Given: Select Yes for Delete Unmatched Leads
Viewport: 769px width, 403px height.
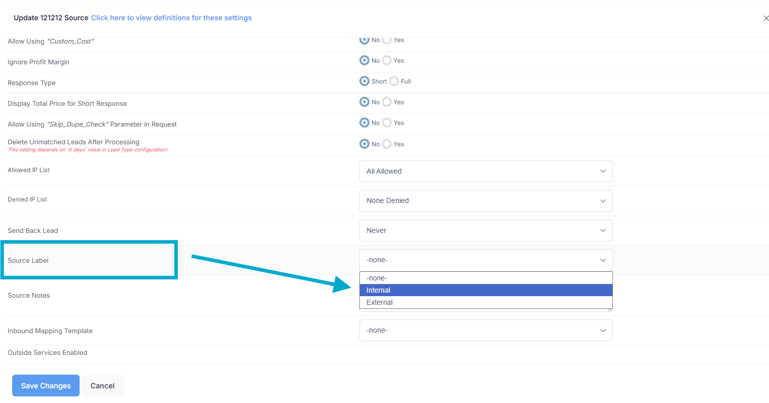Looking at the screenshot, I should pos(387,144).
